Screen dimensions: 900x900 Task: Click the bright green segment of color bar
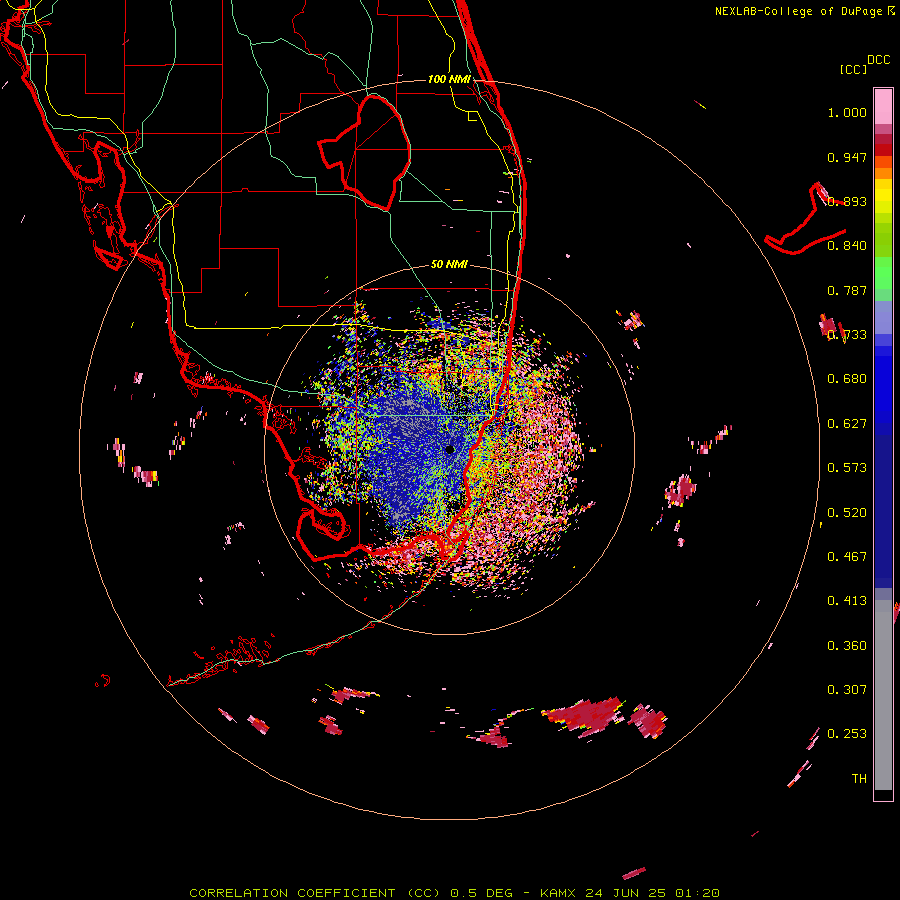point(883,273)
